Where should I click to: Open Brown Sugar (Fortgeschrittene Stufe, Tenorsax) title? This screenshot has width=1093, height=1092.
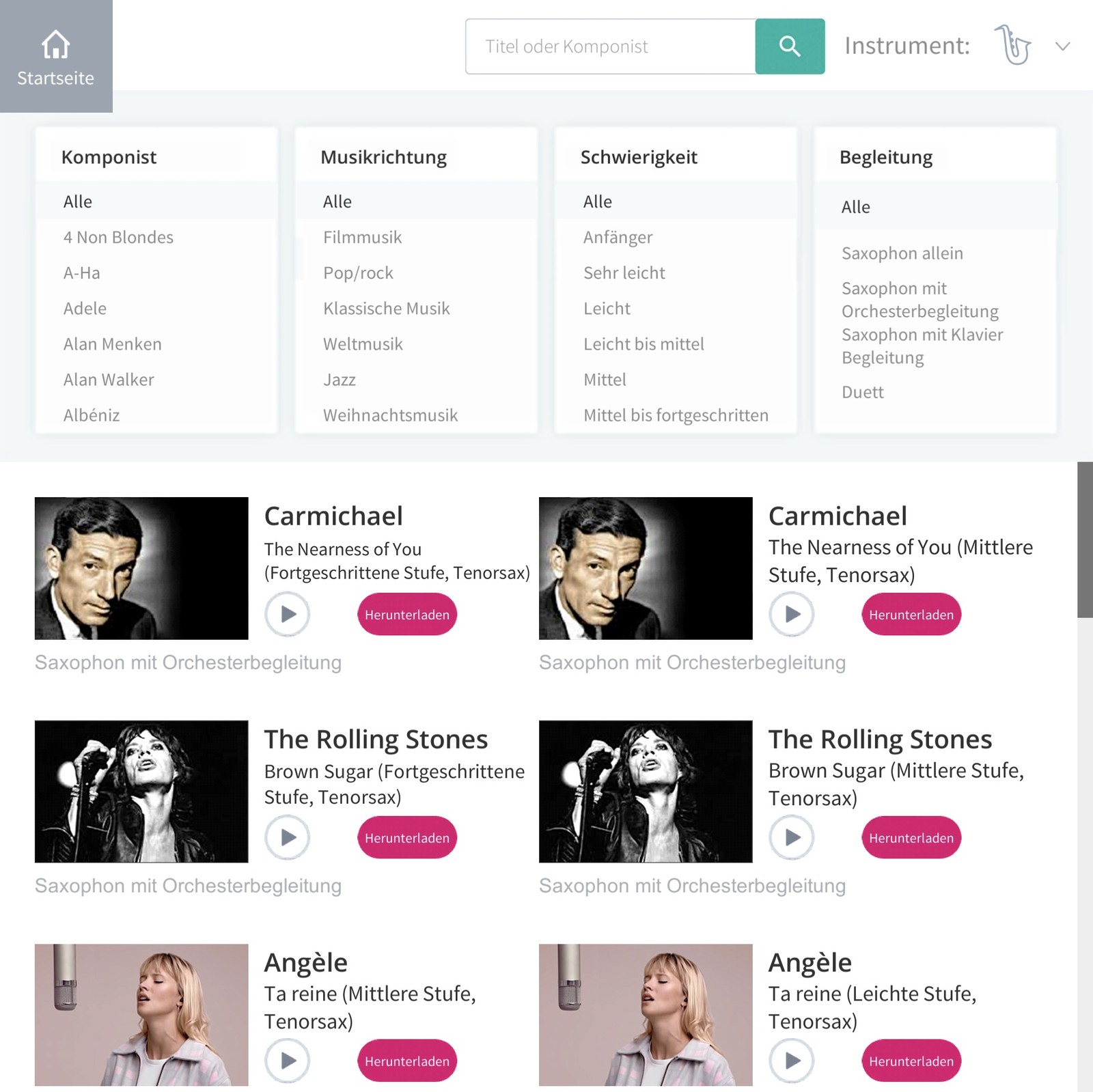pyautogui.click(x=394, y=784)
